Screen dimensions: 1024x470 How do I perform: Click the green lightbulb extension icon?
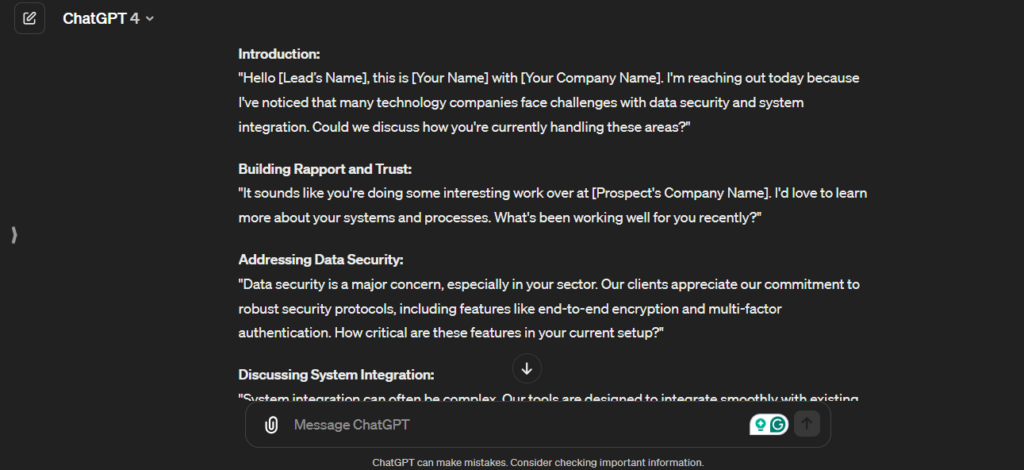tap(760, 424)
